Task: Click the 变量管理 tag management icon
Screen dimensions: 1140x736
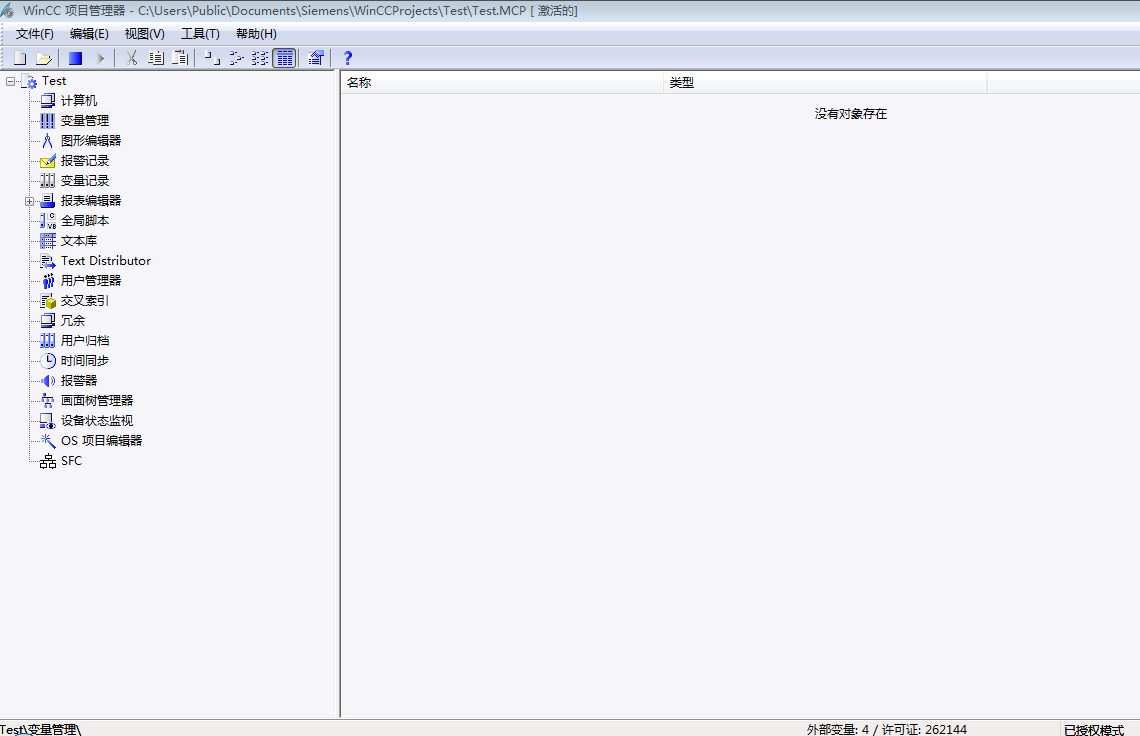Action: click(47, 121)
